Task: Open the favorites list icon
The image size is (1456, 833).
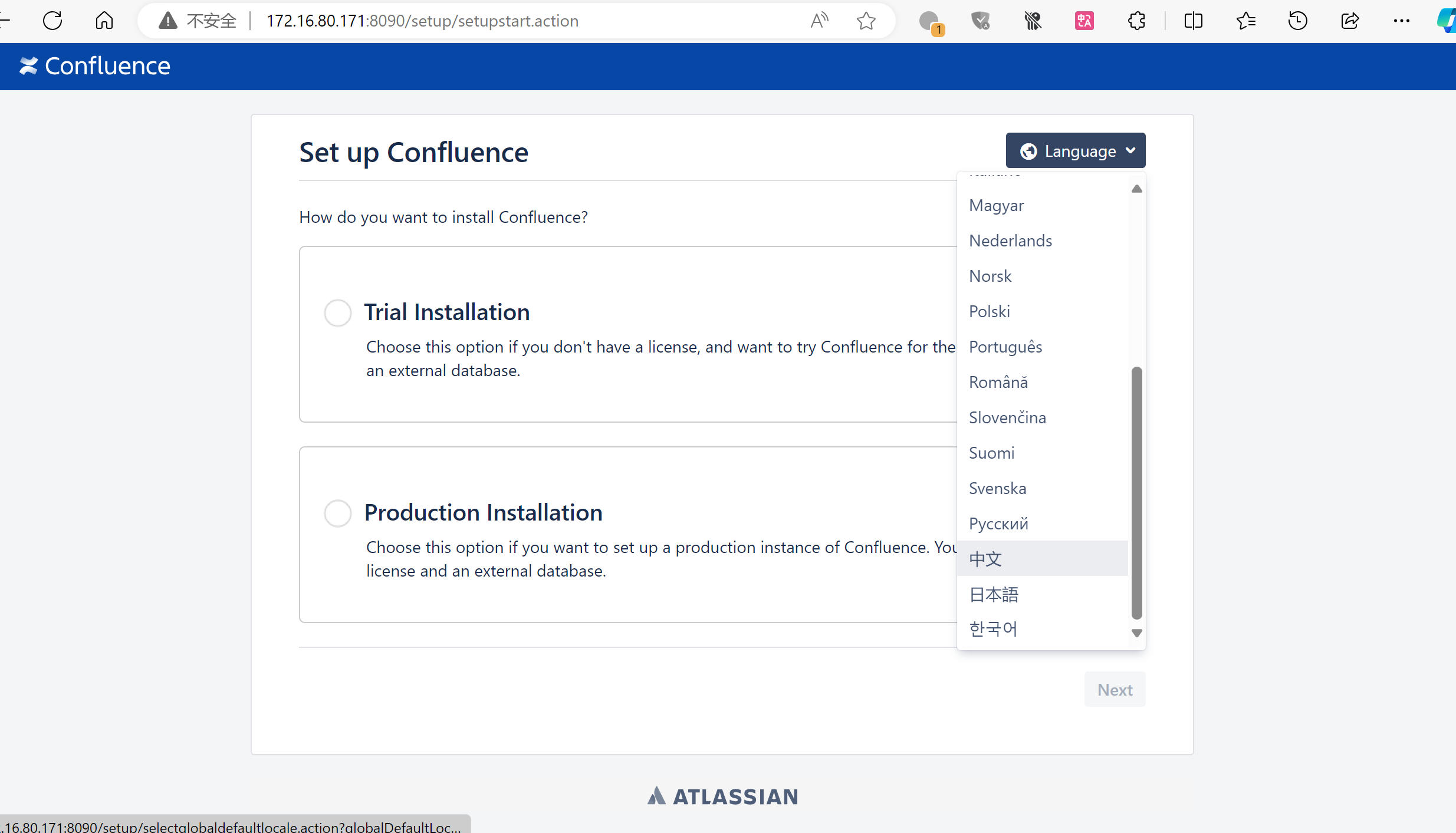Action: click(1245, 21)
